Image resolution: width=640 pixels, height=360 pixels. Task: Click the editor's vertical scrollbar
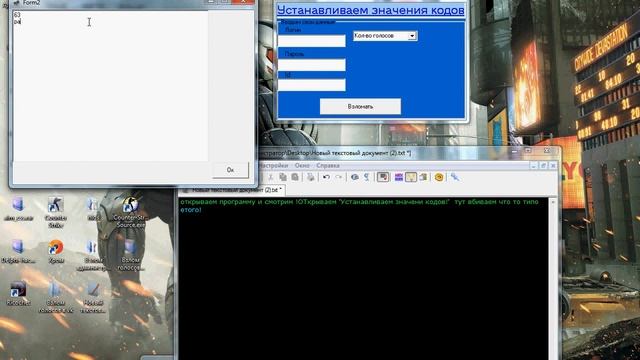click(x=553, y=279)
